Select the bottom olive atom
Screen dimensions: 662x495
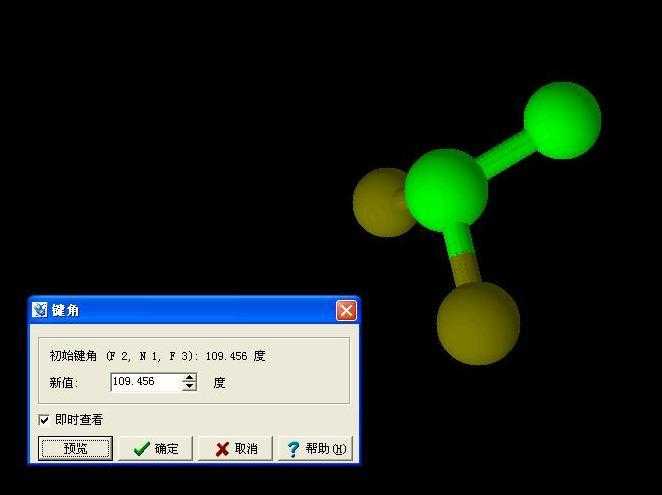[x=478, y=323]
